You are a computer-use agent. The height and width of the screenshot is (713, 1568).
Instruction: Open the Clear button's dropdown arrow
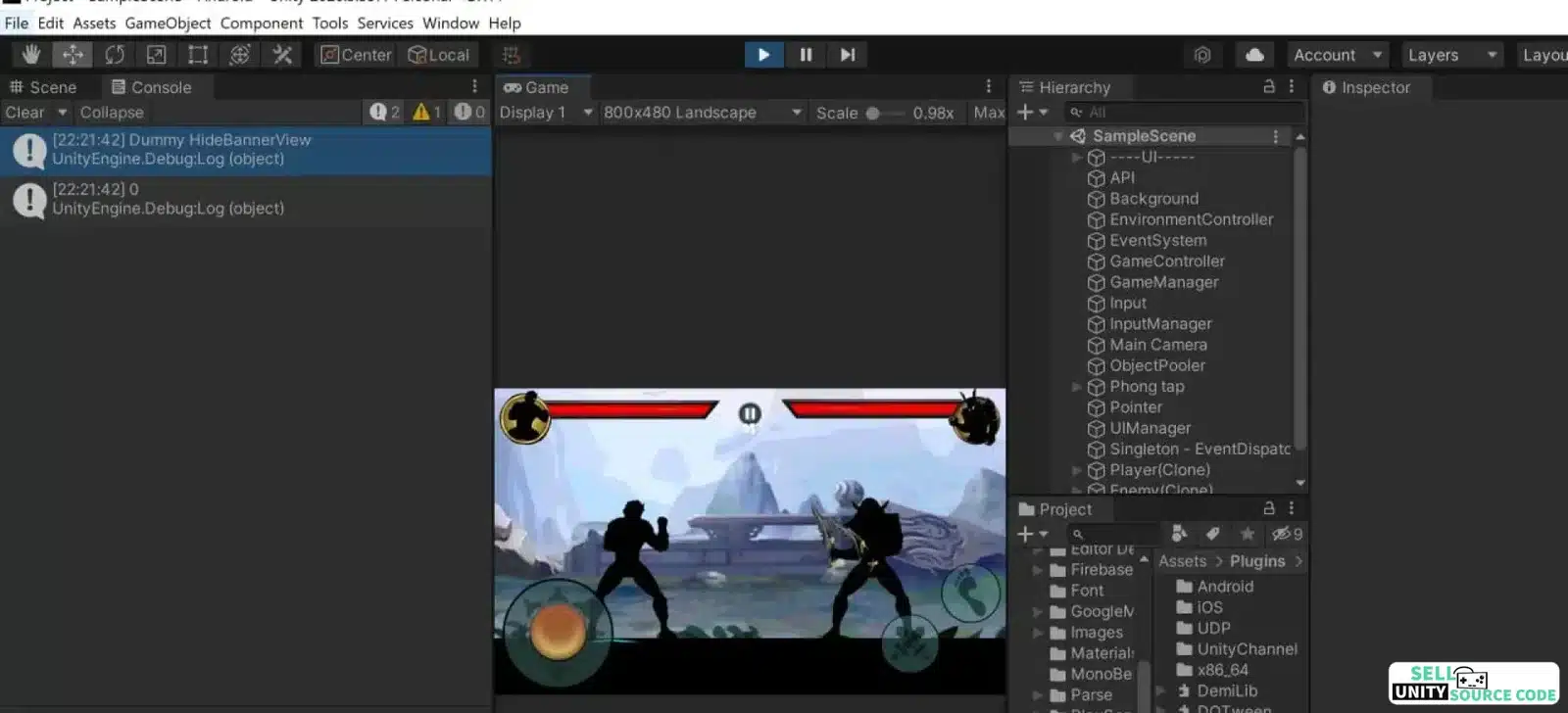click(63, 113)
